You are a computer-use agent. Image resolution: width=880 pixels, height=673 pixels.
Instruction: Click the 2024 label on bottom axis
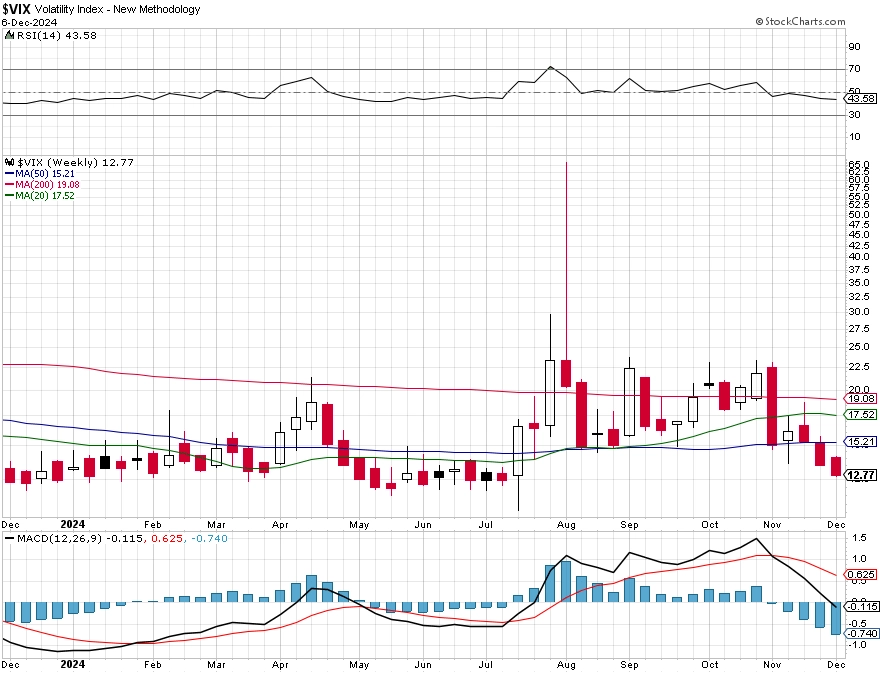(x=72, y=664)
